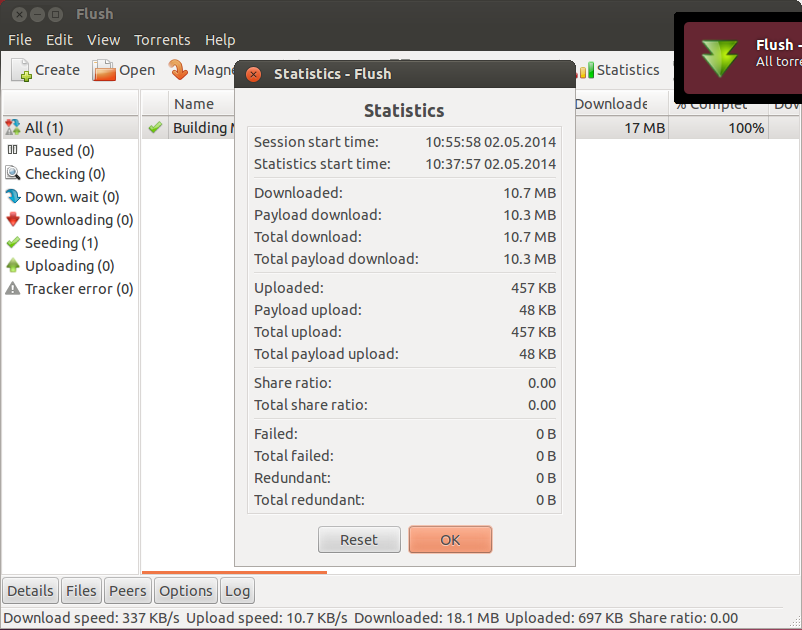Select the Paused (0) filter
802x630 pixels.
[71, 151]
